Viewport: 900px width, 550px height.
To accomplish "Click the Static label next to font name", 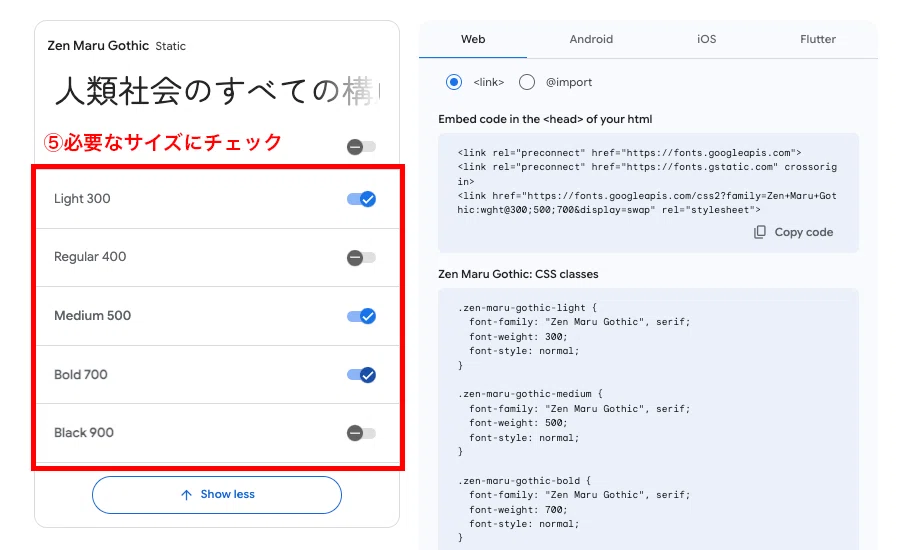I will pyautogui.click(x=170, y=46).
